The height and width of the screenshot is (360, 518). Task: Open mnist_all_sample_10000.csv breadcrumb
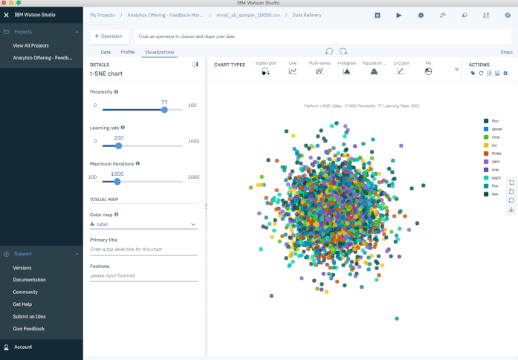click(248, 15)
